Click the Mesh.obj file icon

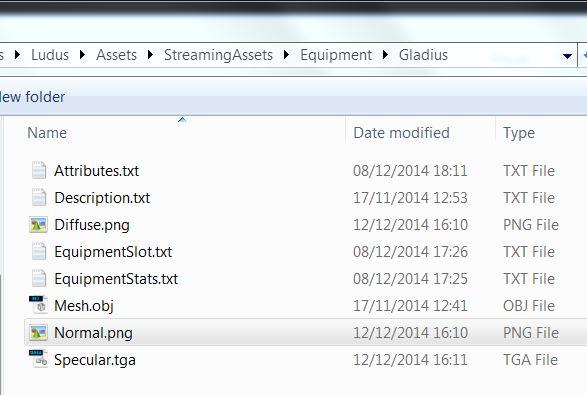pos(39,305)
